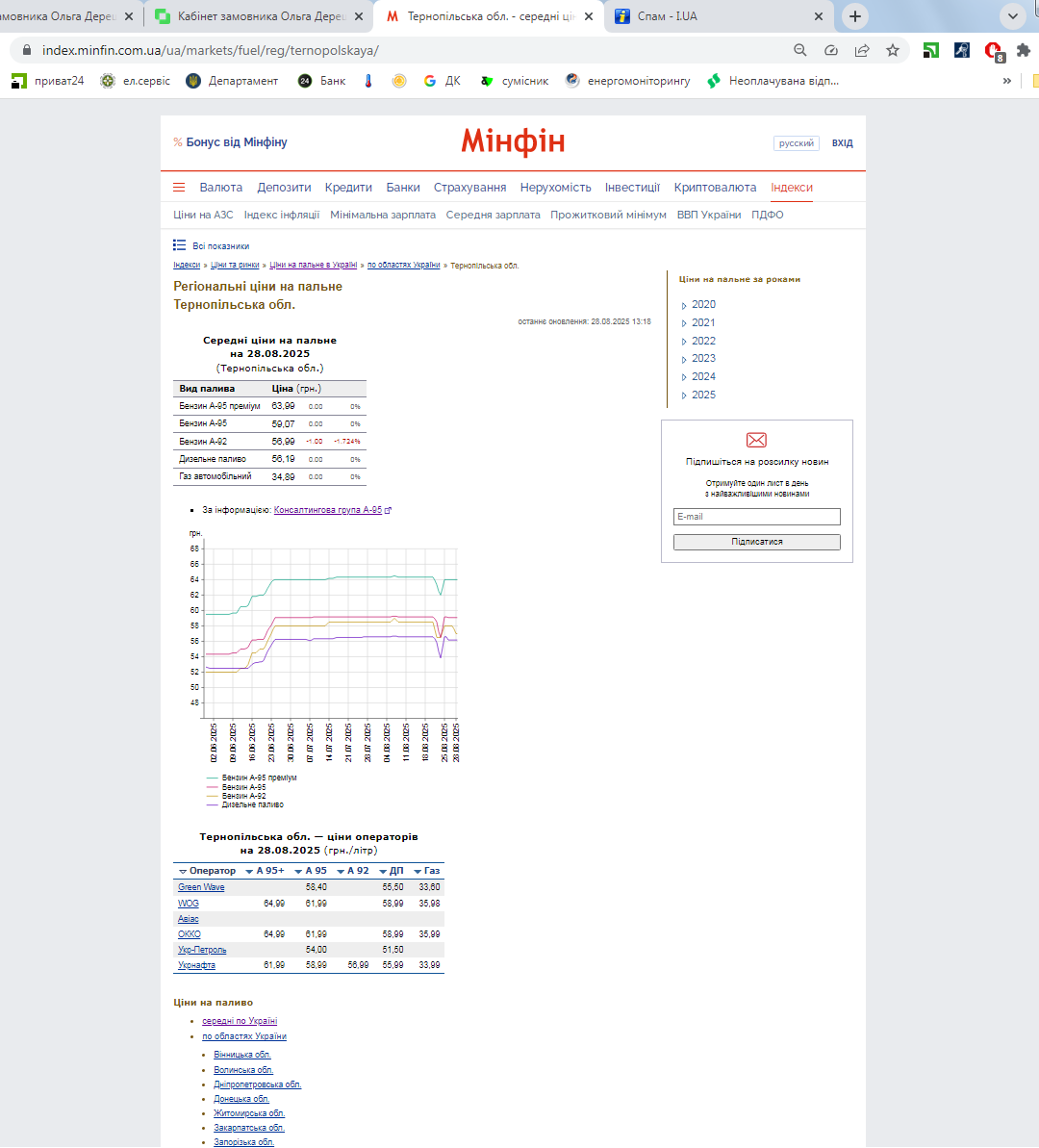Image resolution: width=1039 pixels, height=1148 pixels.
Task: Click the zoom magnifier icon in address bar
Action: point(800,50)
